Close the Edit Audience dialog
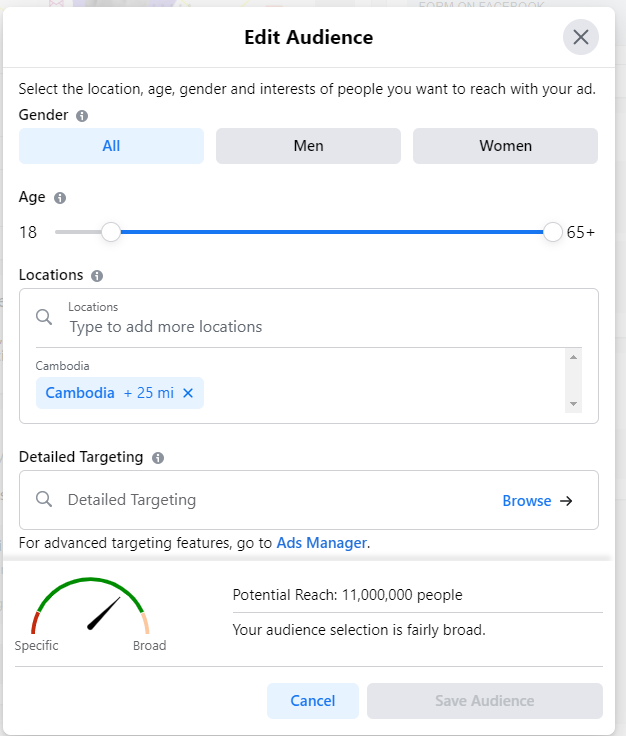Viewport: 626px width, 736px height. (580, 38)
